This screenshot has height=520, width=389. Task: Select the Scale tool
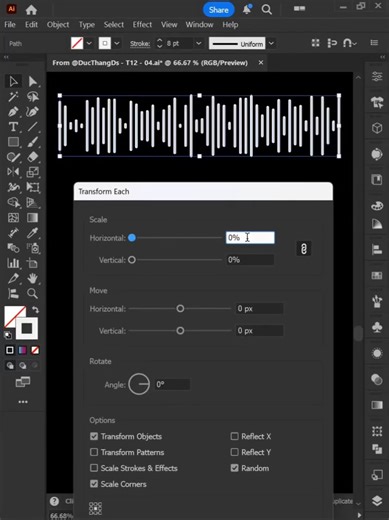[x=32, y=172]
